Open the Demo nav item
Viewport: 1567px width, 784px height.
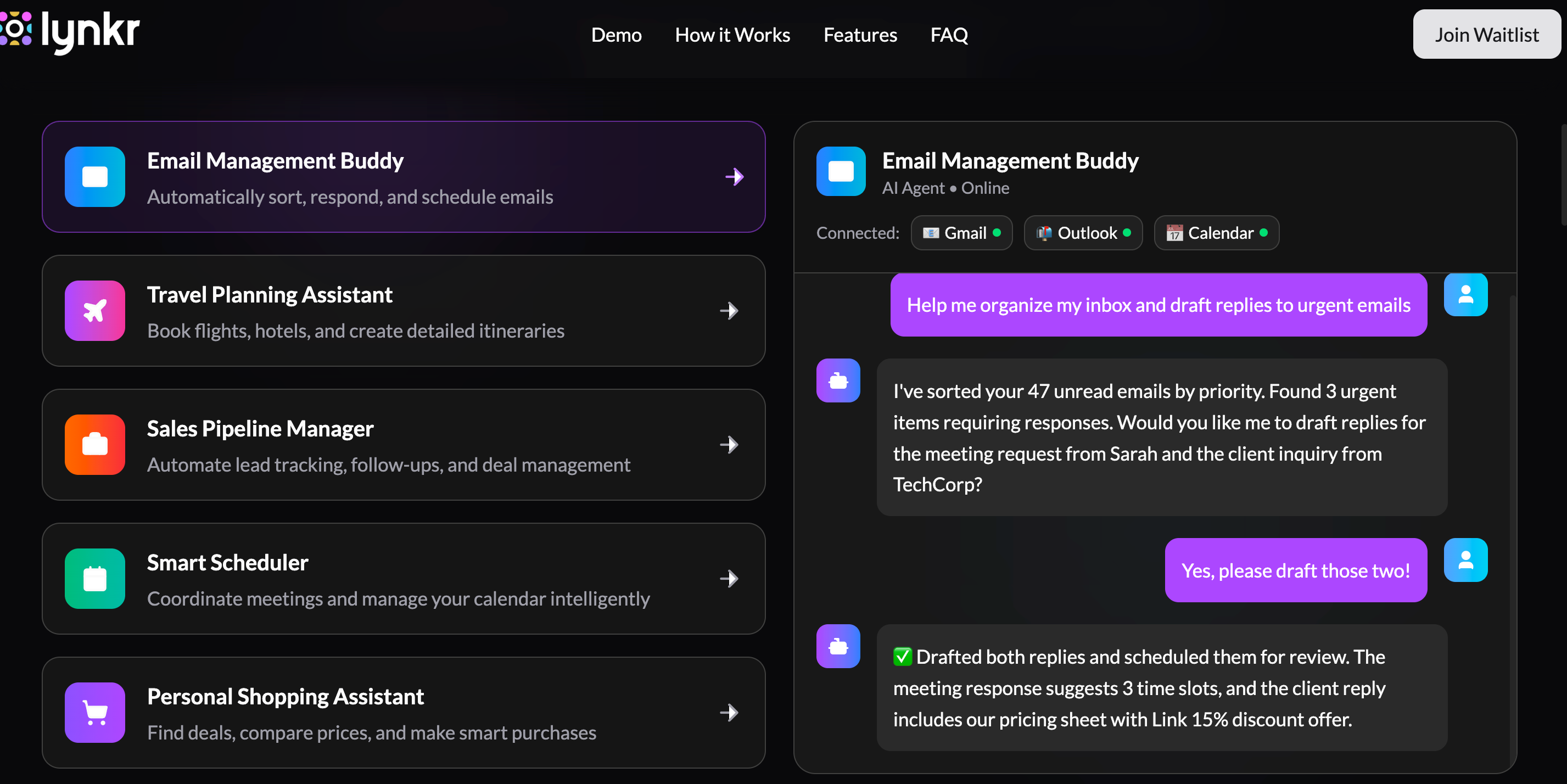pos(615,35)
